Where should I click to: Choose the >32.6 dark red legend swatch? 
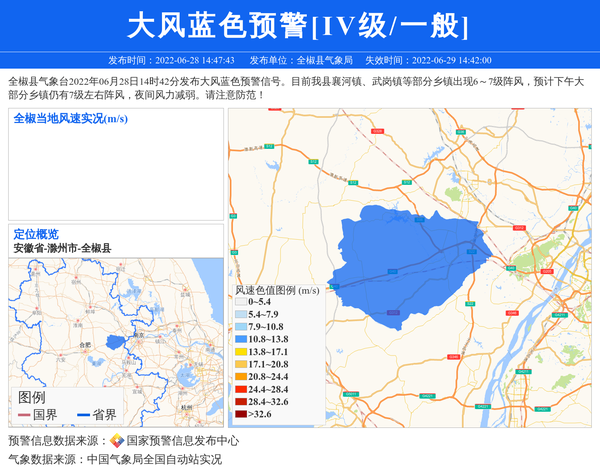pyautogui.click(x=241, y=414)
